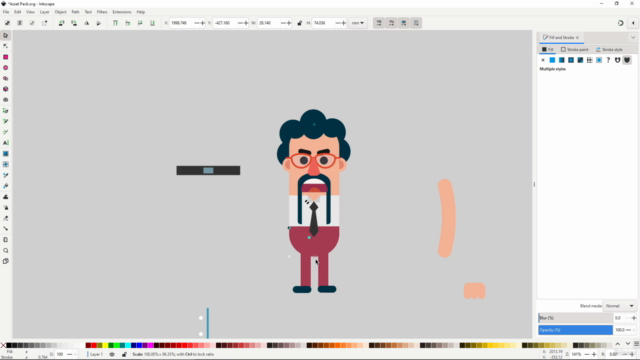Select the Spiral tool
This screenshot has width=640, height=360.
pos(6,100)
